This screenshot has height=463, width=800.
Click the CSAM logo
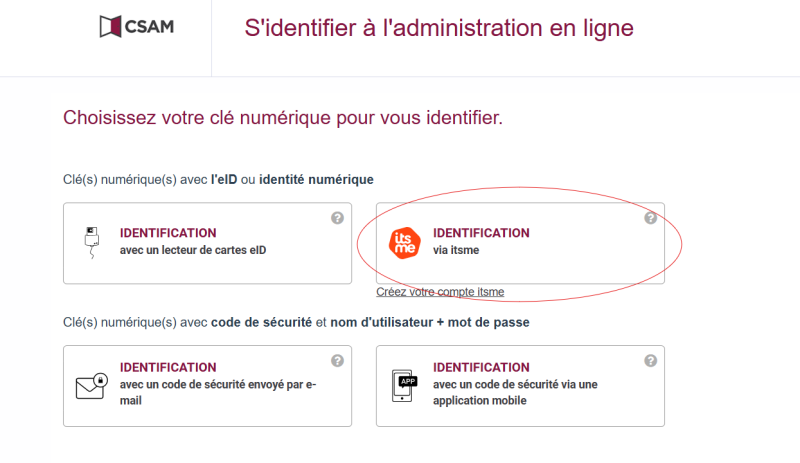click(x=137, y=27)
